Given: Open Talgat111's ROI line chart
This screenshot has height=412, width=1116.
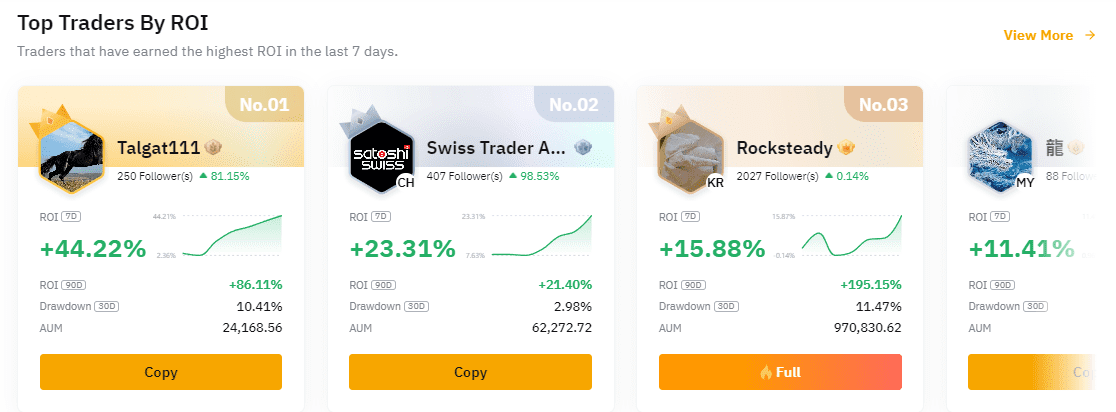Looking at the screenshot, I should coord(232,235).
